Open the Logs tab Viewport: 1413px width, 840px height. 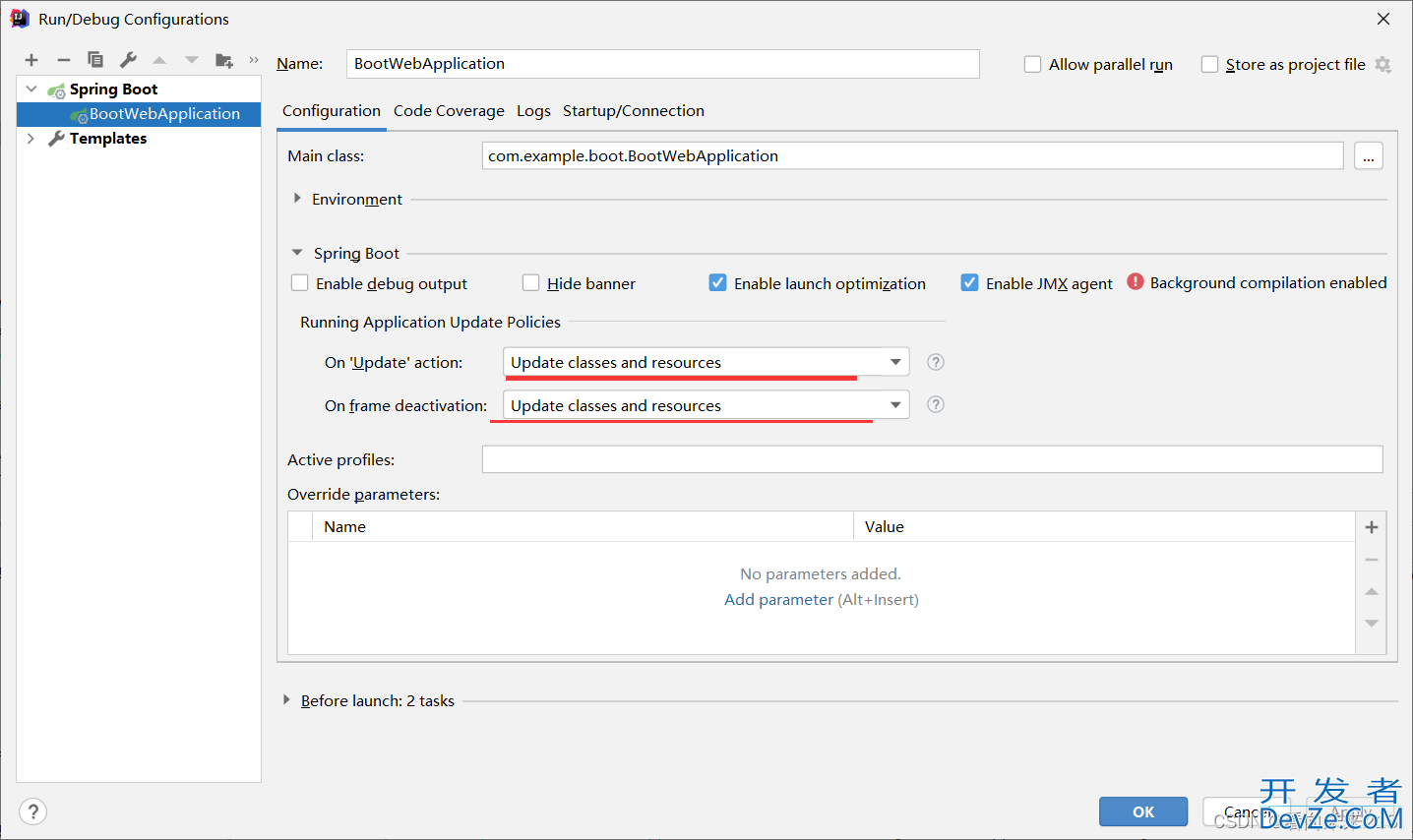pos(533,111)
